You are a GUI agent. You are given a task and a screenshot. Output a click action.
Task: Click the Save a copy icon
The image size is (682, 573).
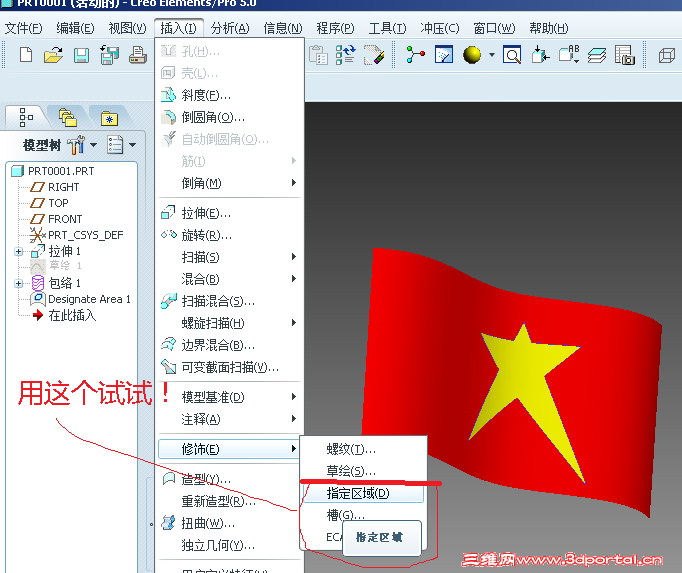[109, 55]
